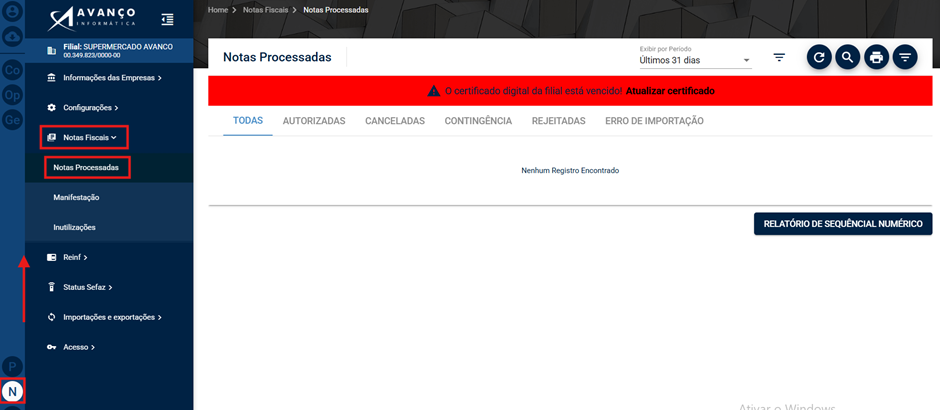Collapse sidebar with the menu toggle icon
Screen dimensions: 940x410
click(x=167, y=19)
